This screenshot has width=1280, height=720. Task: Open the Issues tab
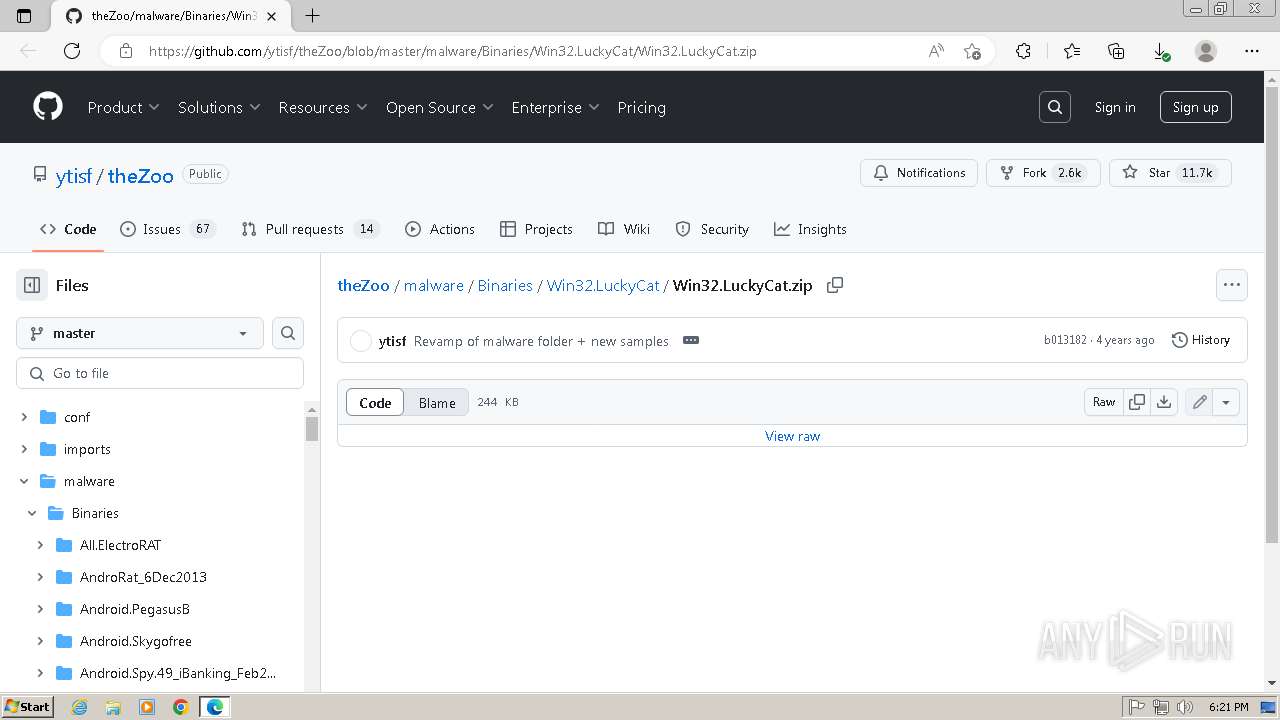(167, 229)
